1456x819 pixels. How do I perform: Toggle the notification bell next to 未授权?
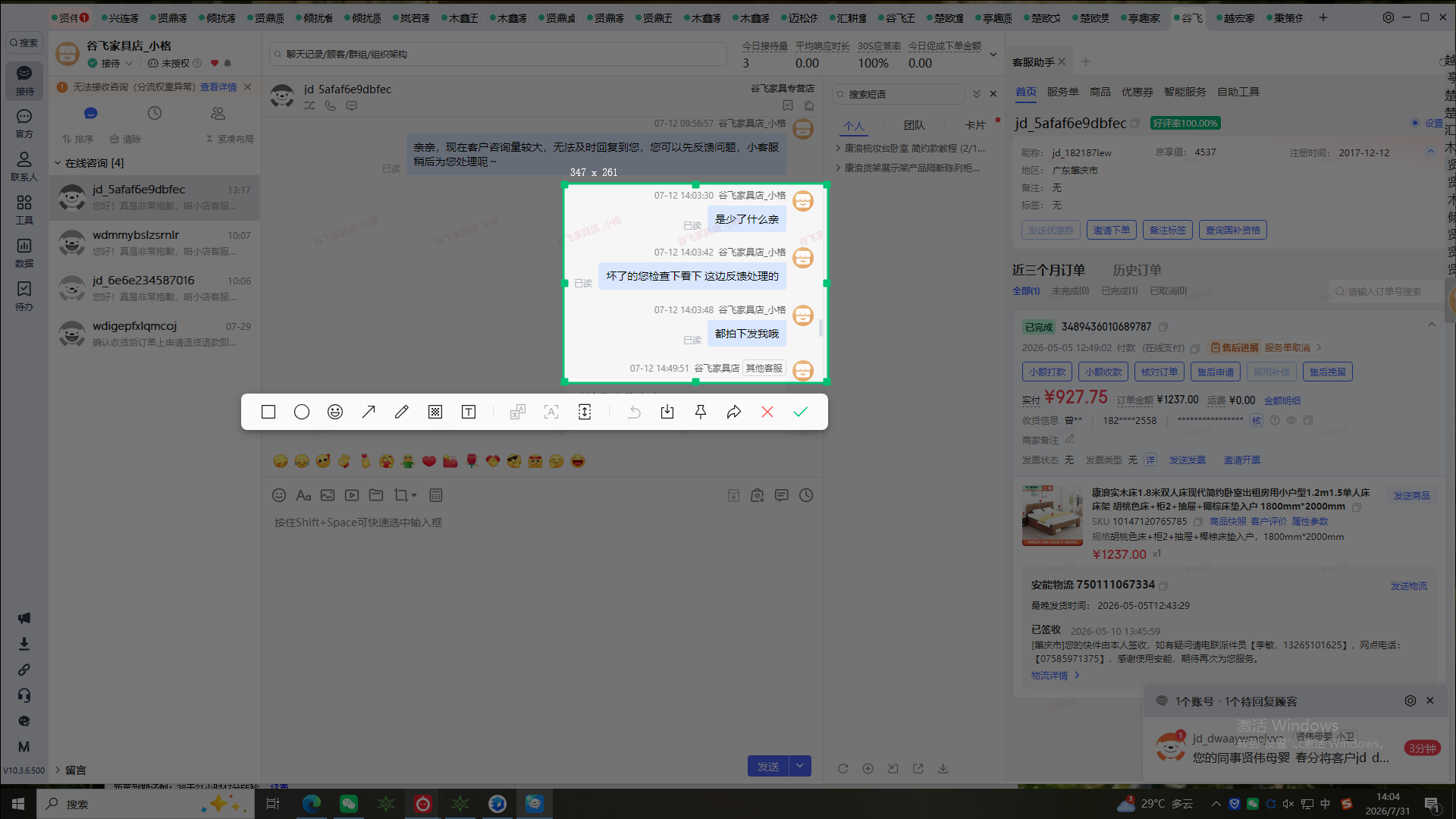[x=227, y=63]
